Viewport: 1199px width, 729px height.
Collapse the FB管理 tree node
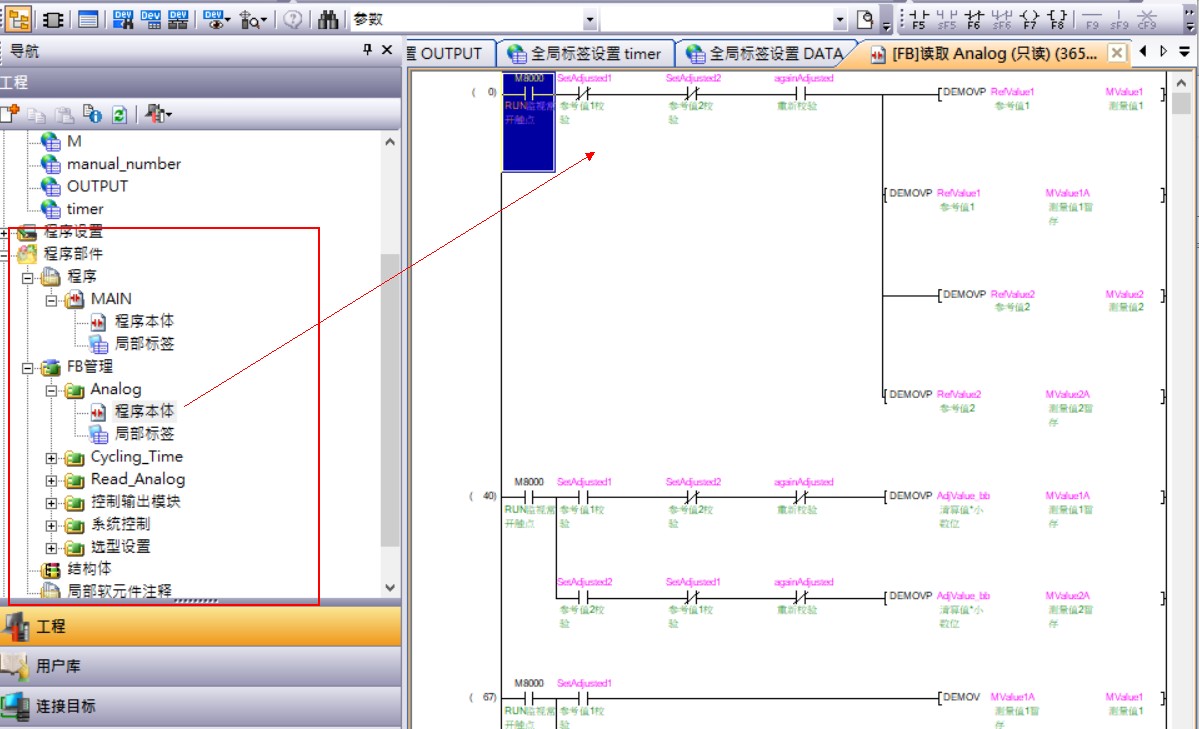tap(28, 367)
